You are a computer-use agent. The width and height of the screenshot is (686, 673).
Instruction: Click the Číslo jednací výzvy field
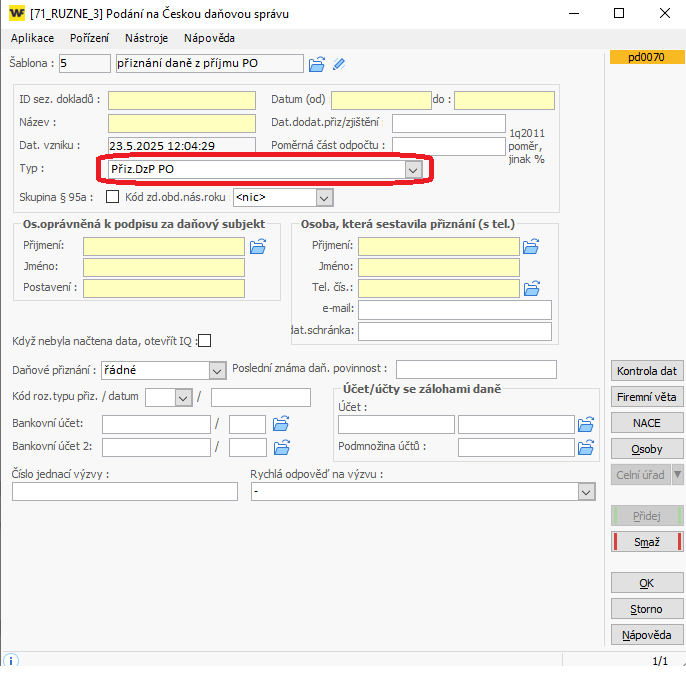point(125,491)
